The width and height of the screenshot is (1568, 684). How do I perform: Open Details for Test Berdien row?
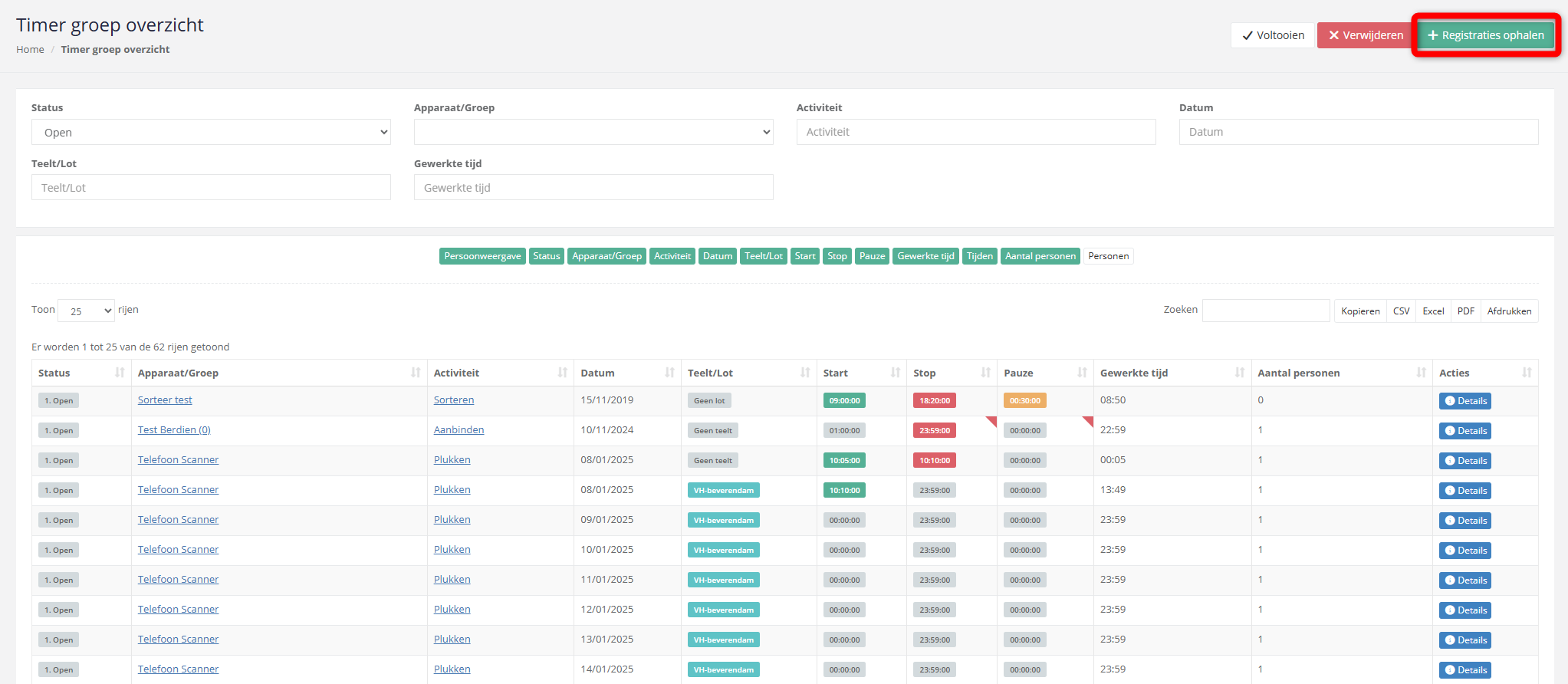pyautogui.click(x=1464, y=431)
